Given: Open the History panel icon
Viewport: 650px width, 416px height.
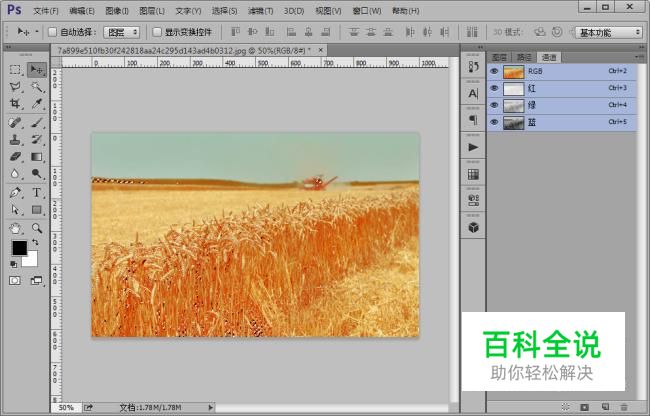Looking at the screenshot, I should pos(473,67).
